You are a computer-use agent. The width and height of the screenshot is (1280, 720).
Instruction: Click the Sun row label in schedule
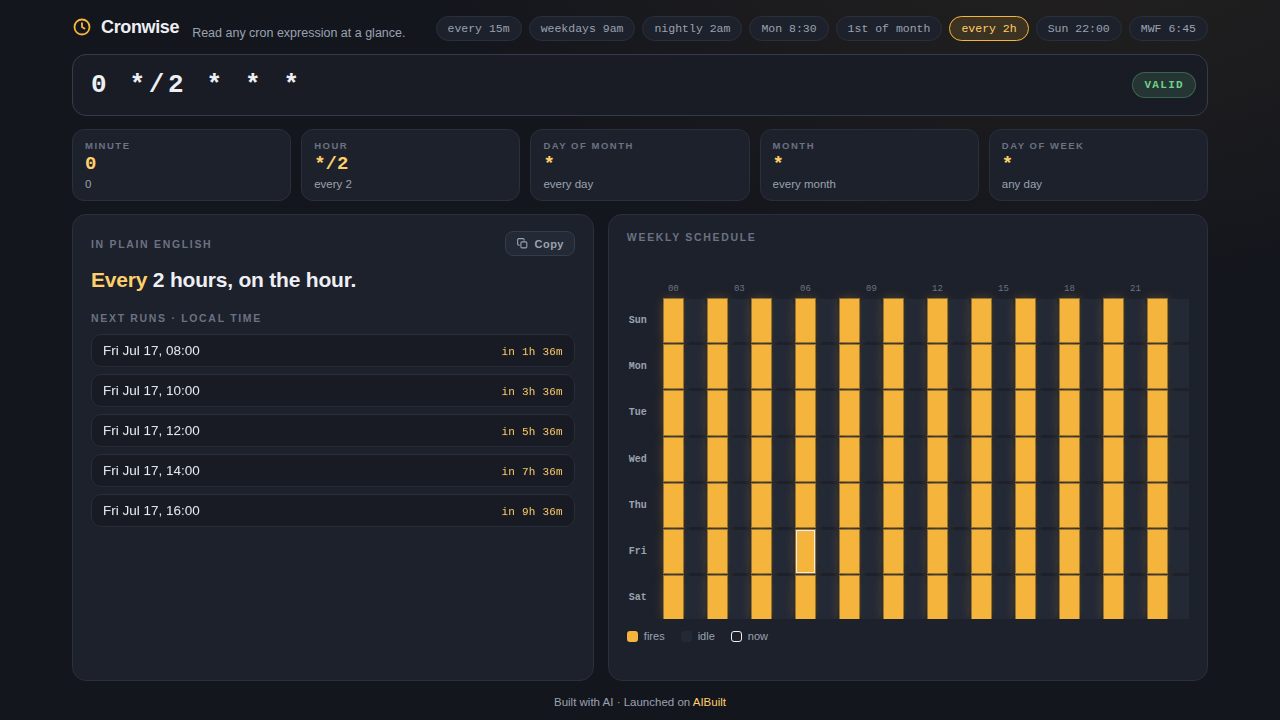pos(638,320)
